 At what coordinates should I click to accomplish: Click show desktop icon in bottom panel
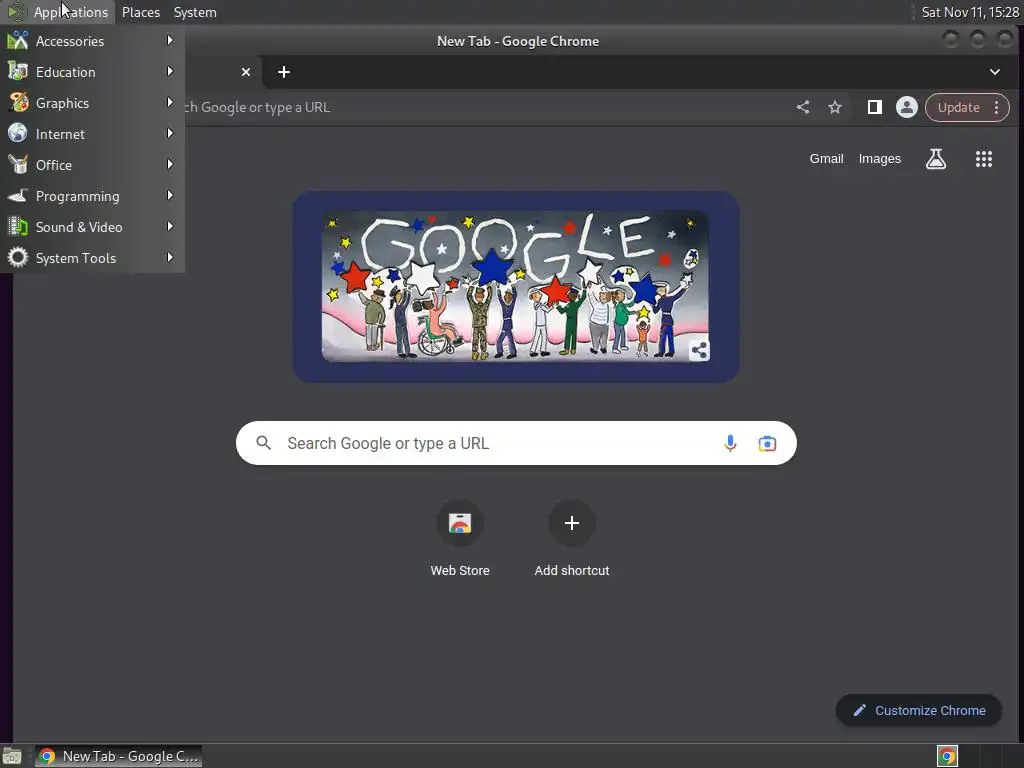click(12, 756)
